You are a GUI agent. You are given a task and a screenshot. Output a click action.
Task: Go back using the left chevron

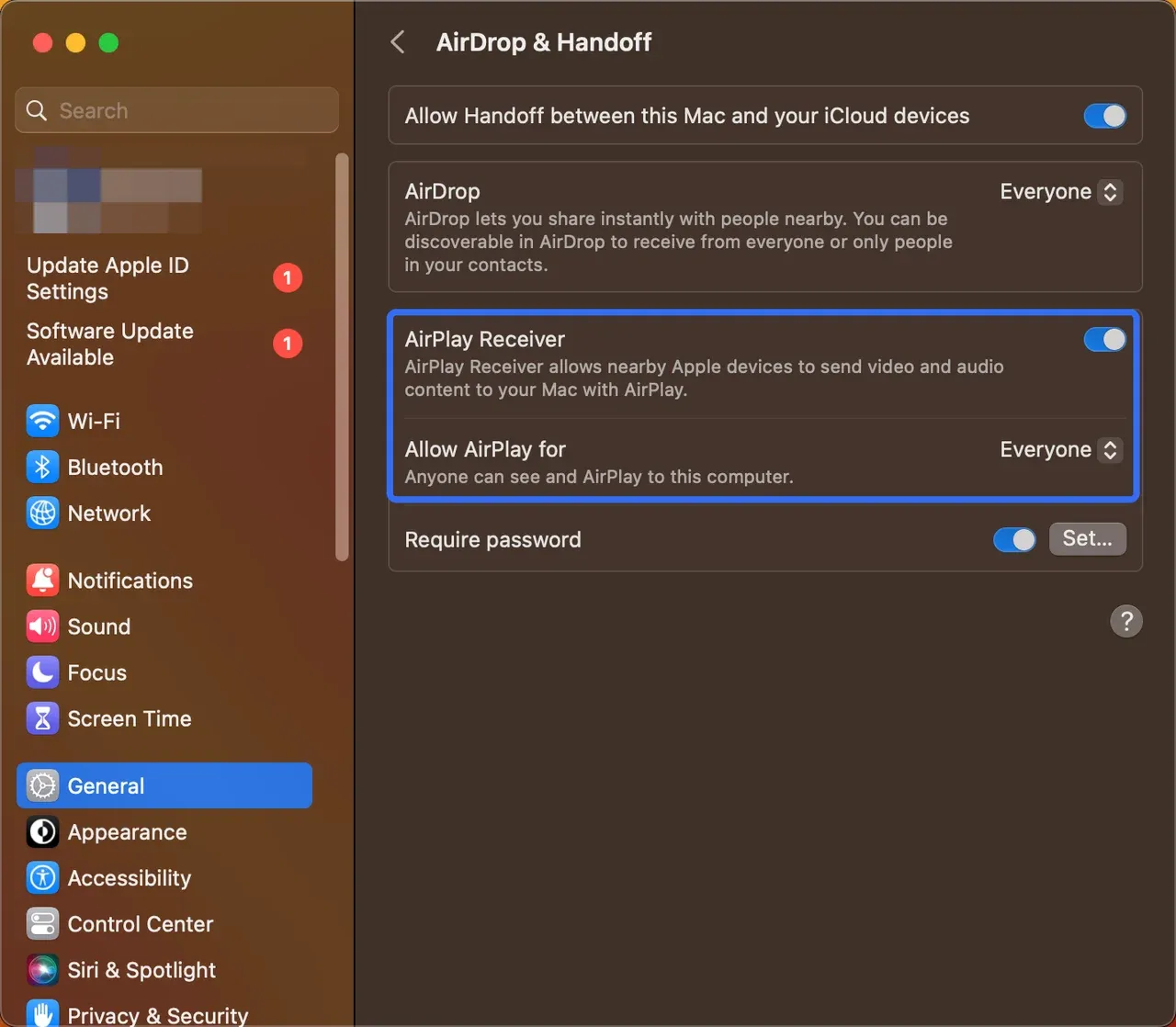(x=398, y=42)
